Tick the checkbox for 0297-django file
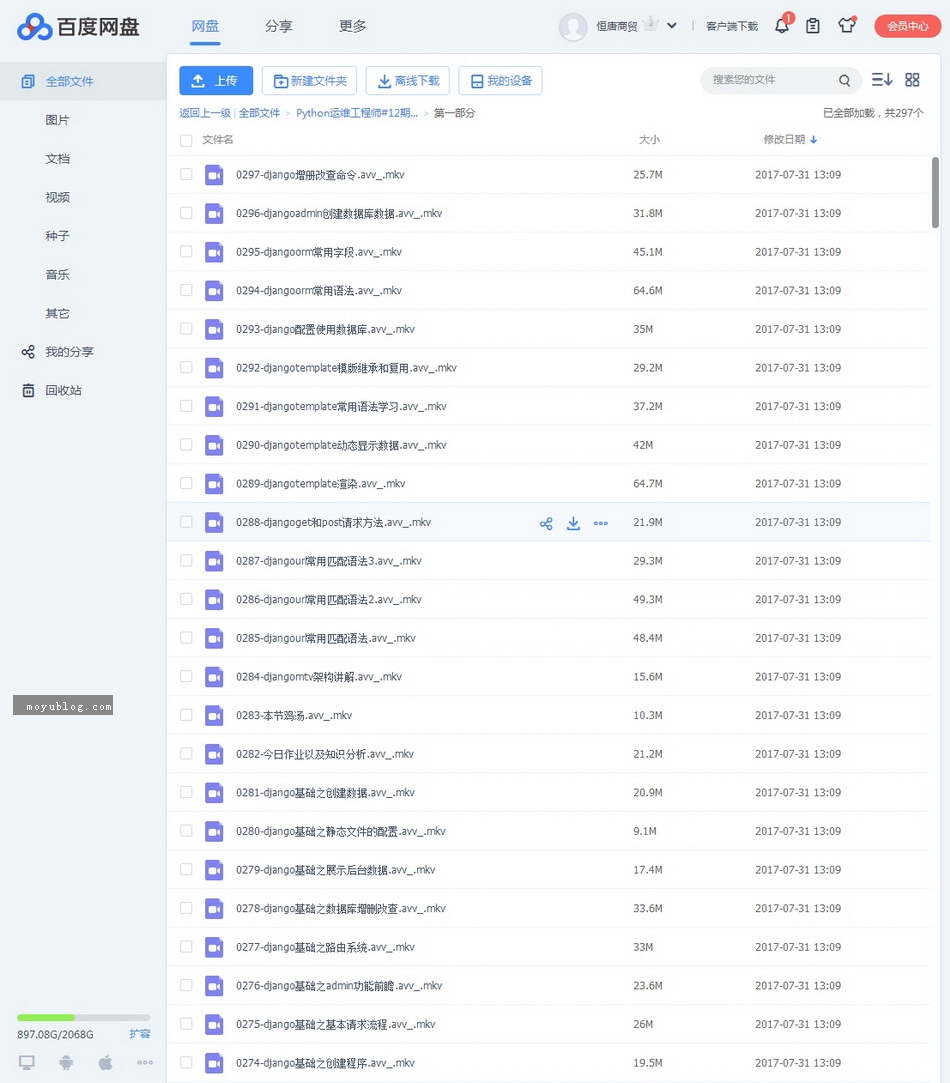Screen dimensions: 950x1083 (x=186, y=175)
